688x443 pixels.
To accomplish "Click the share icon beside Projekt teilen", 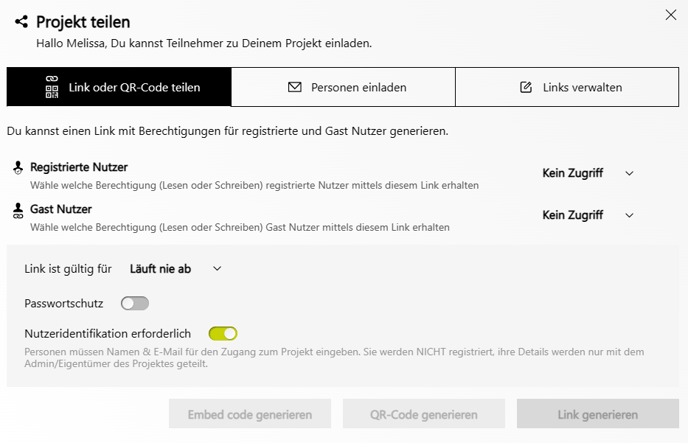I will click(22, 21).
